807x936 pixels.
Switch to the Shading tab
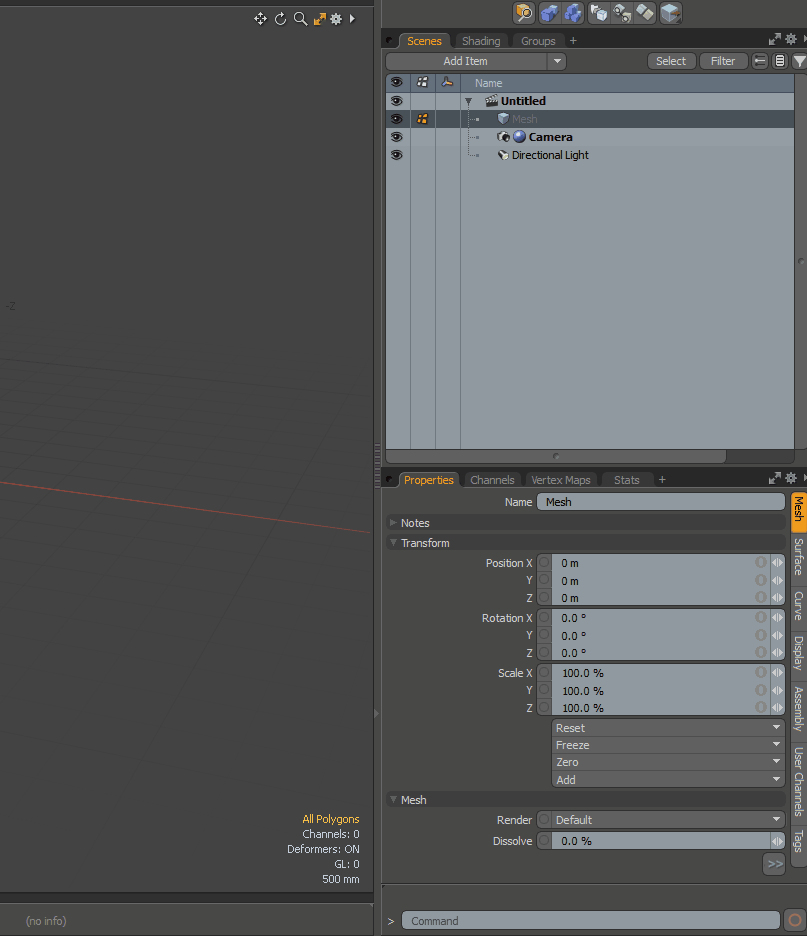[x=481, y=41]
